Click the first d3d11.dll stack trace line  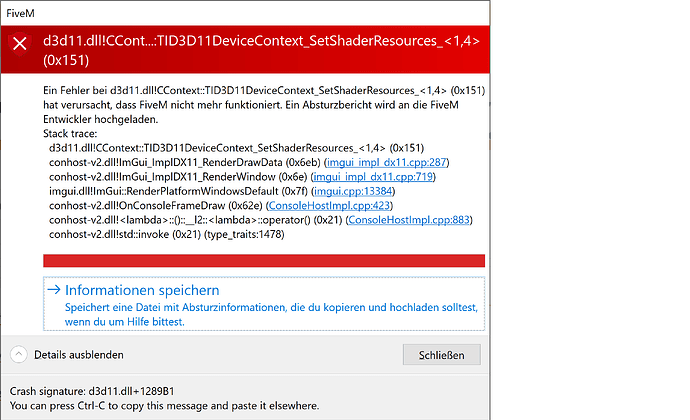[236, 148]
